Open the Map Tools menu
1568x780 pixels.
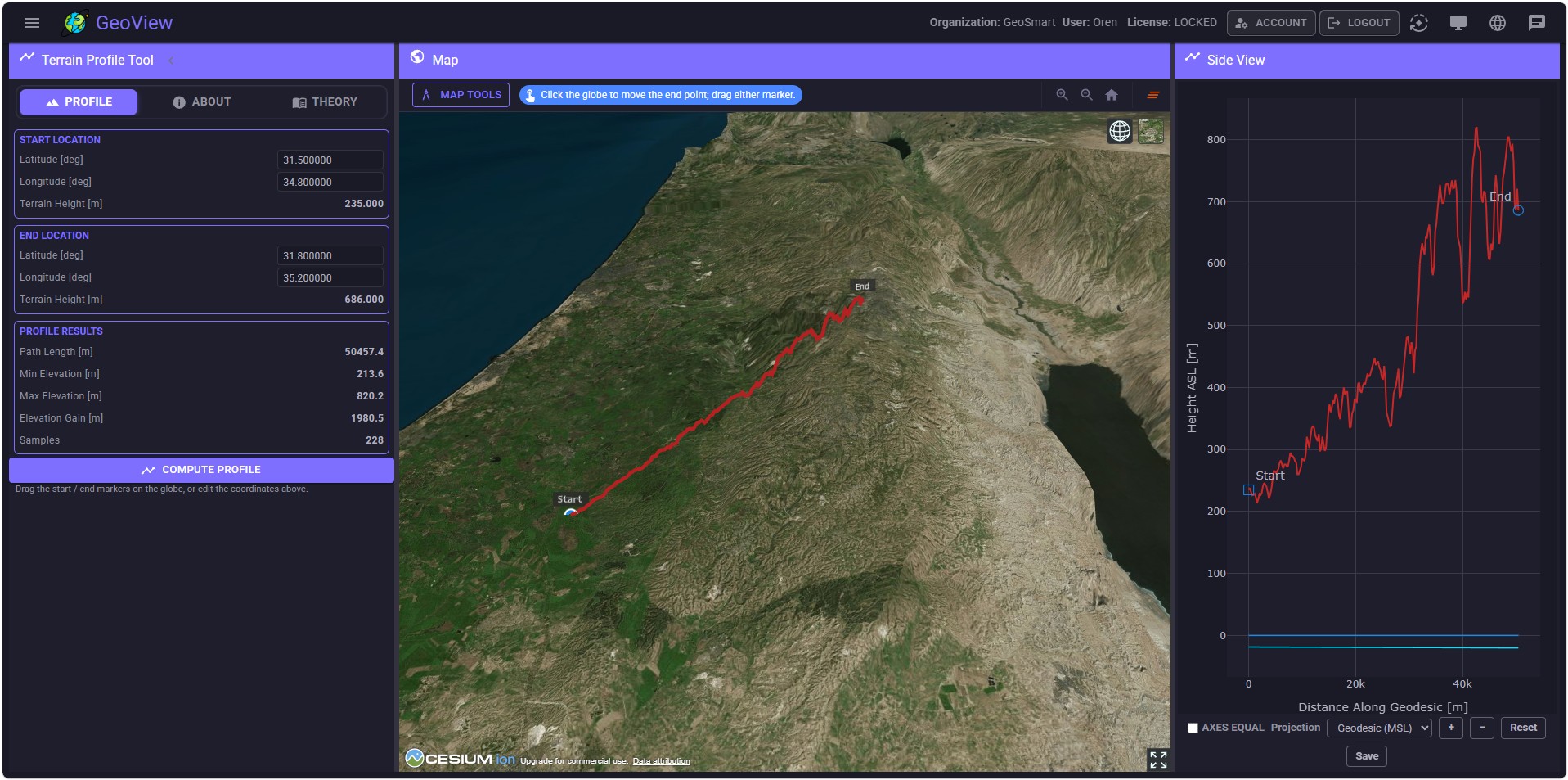[461, 95]
